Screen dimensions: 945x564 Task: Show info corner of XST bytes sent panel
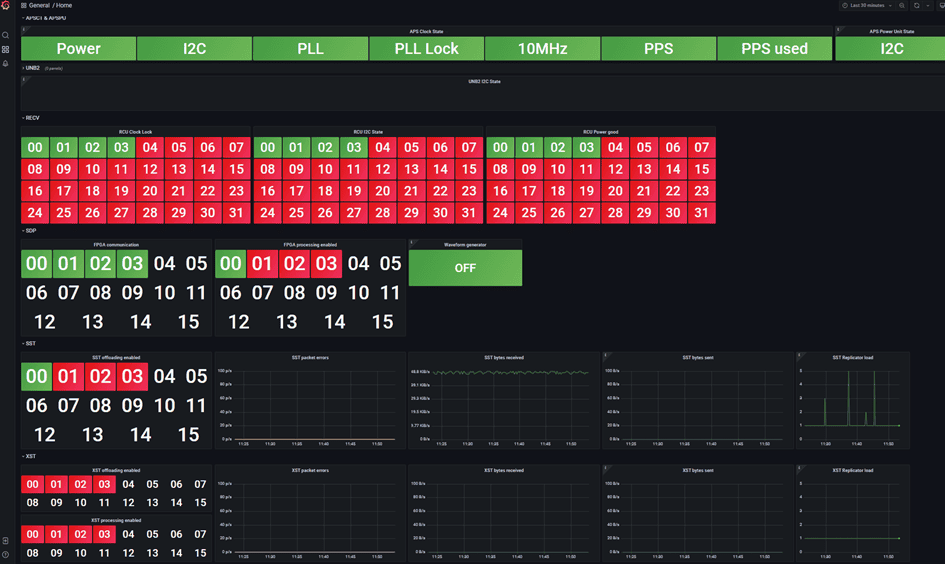pos(605,468)
